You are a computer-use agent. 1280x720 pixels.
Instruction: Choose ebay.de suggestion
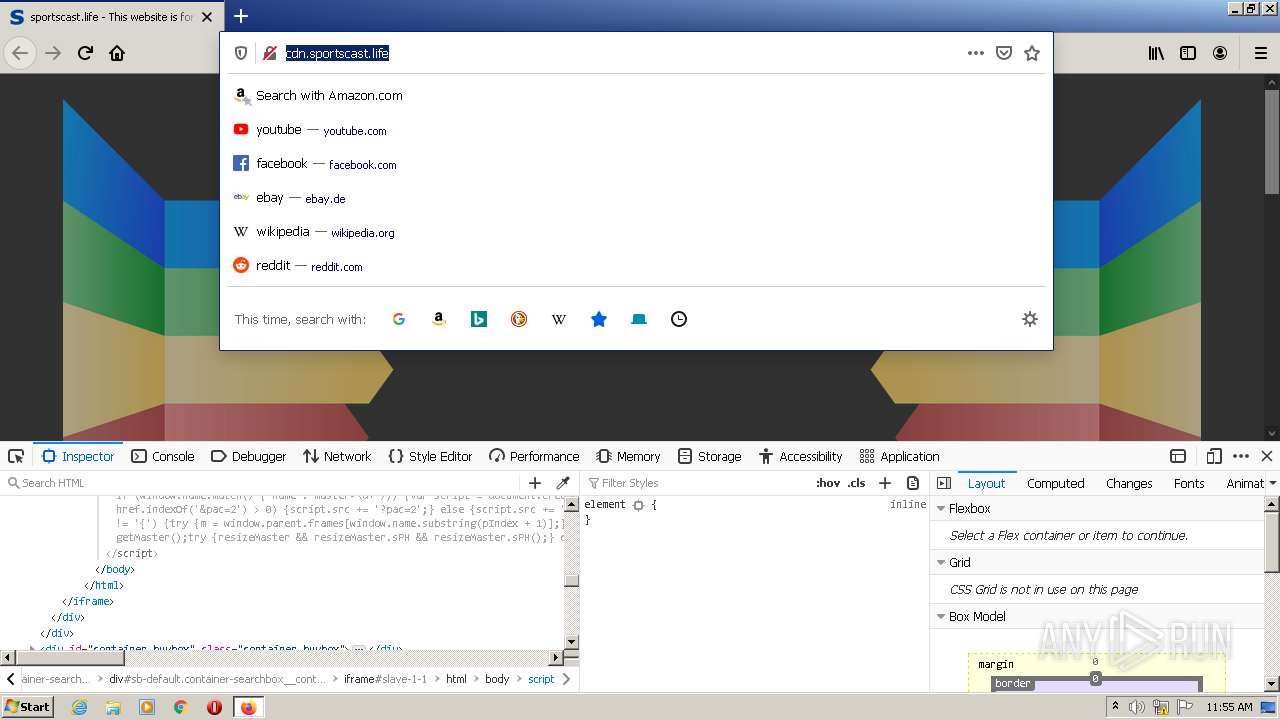(636, 198)
